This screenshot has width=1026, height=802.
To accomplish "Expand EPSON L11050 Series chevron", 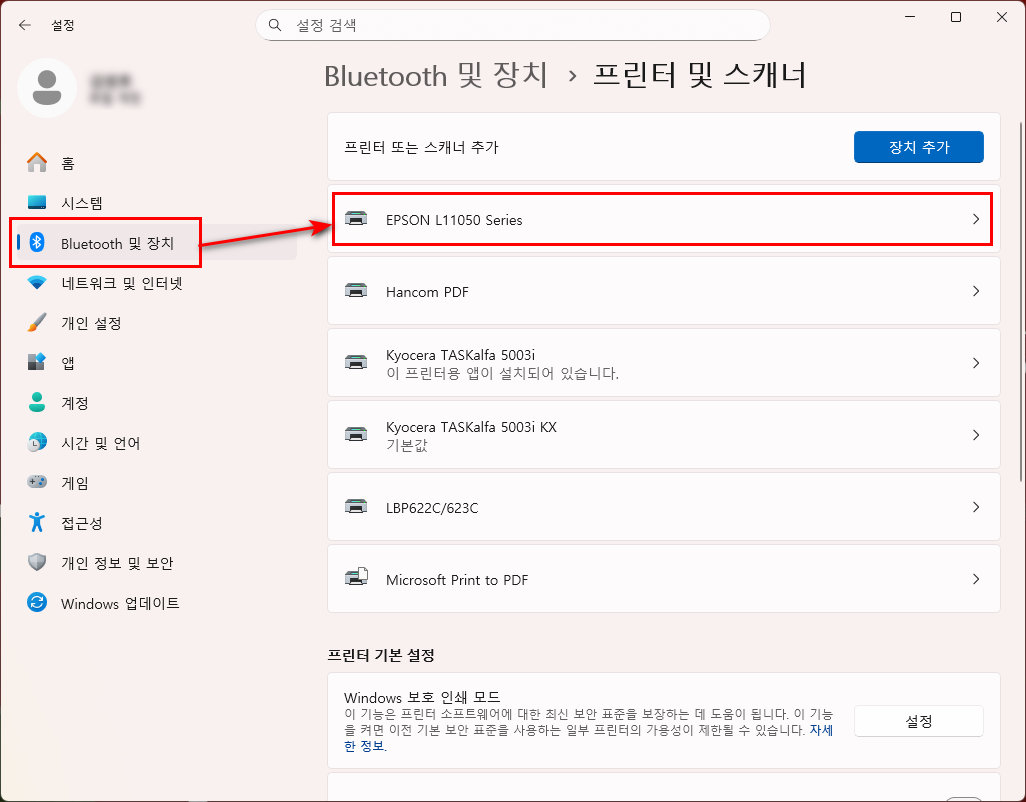I will point(976,219).
